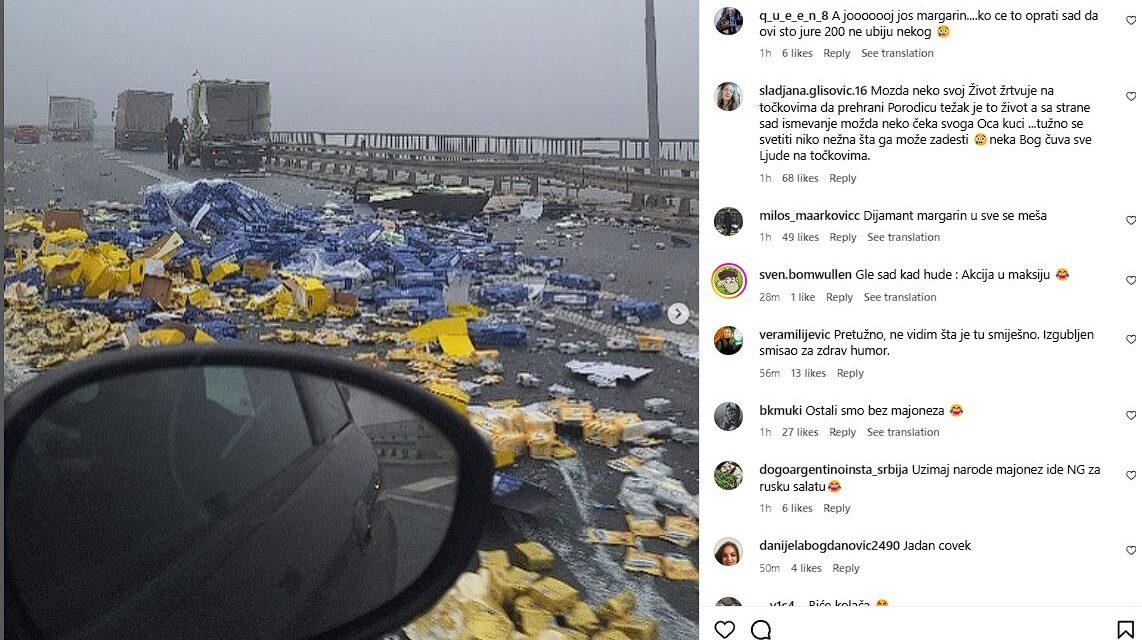Like q_u_e_e_n_8's comment heart

point(1131,19)
